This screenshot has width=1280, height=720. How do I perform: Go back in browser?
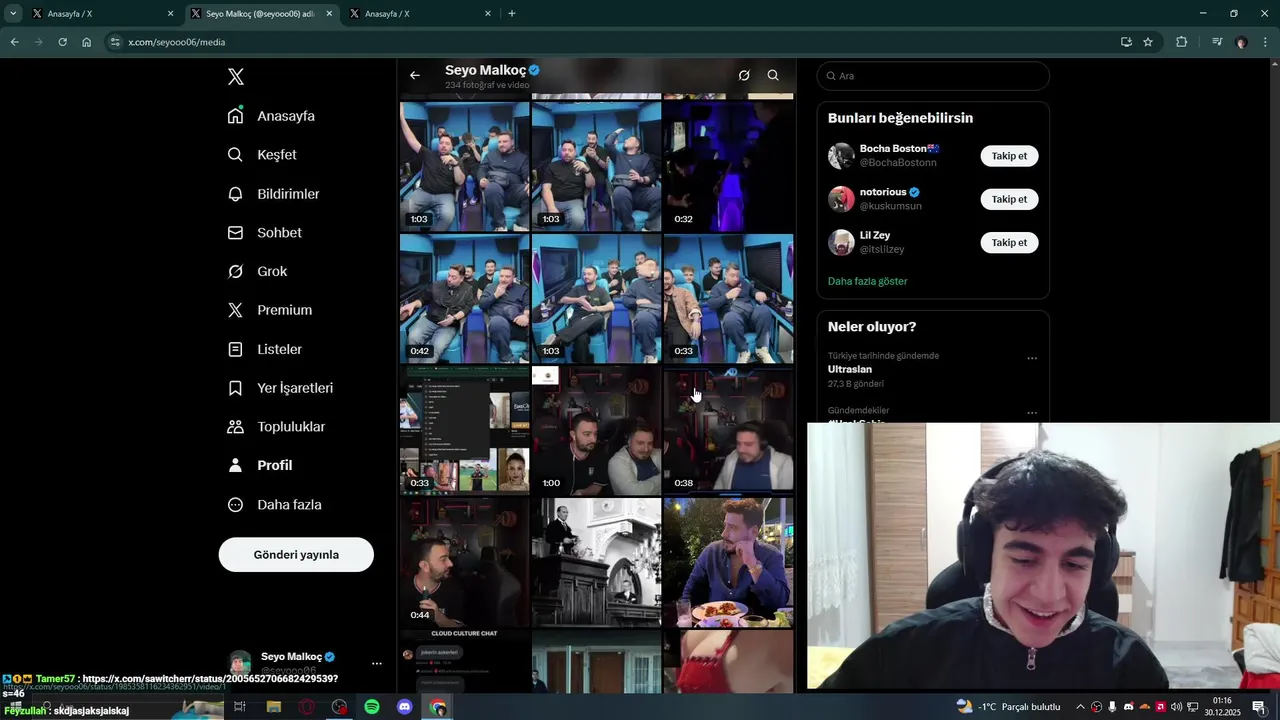pyautogui.click(x=14, y=42)
